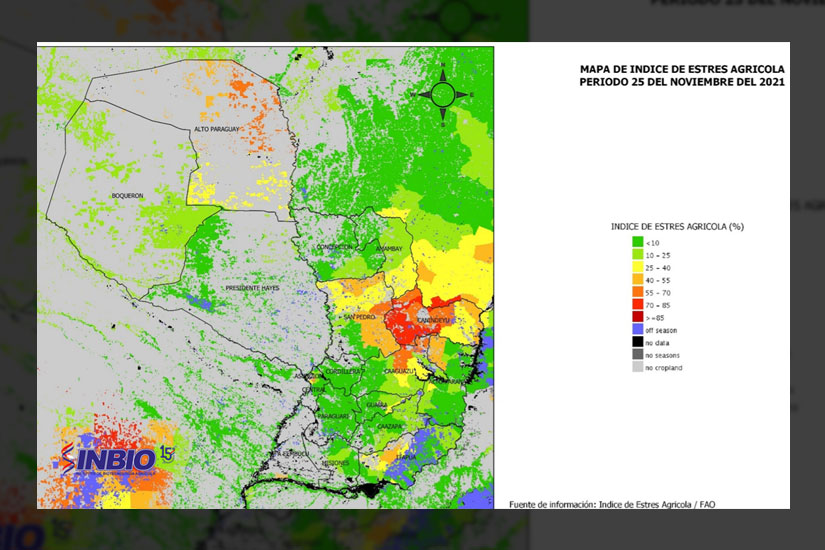This screenshot has height=550, width=825.
Task: Select the green <10 legend swatch
Action: coord(637,242)
